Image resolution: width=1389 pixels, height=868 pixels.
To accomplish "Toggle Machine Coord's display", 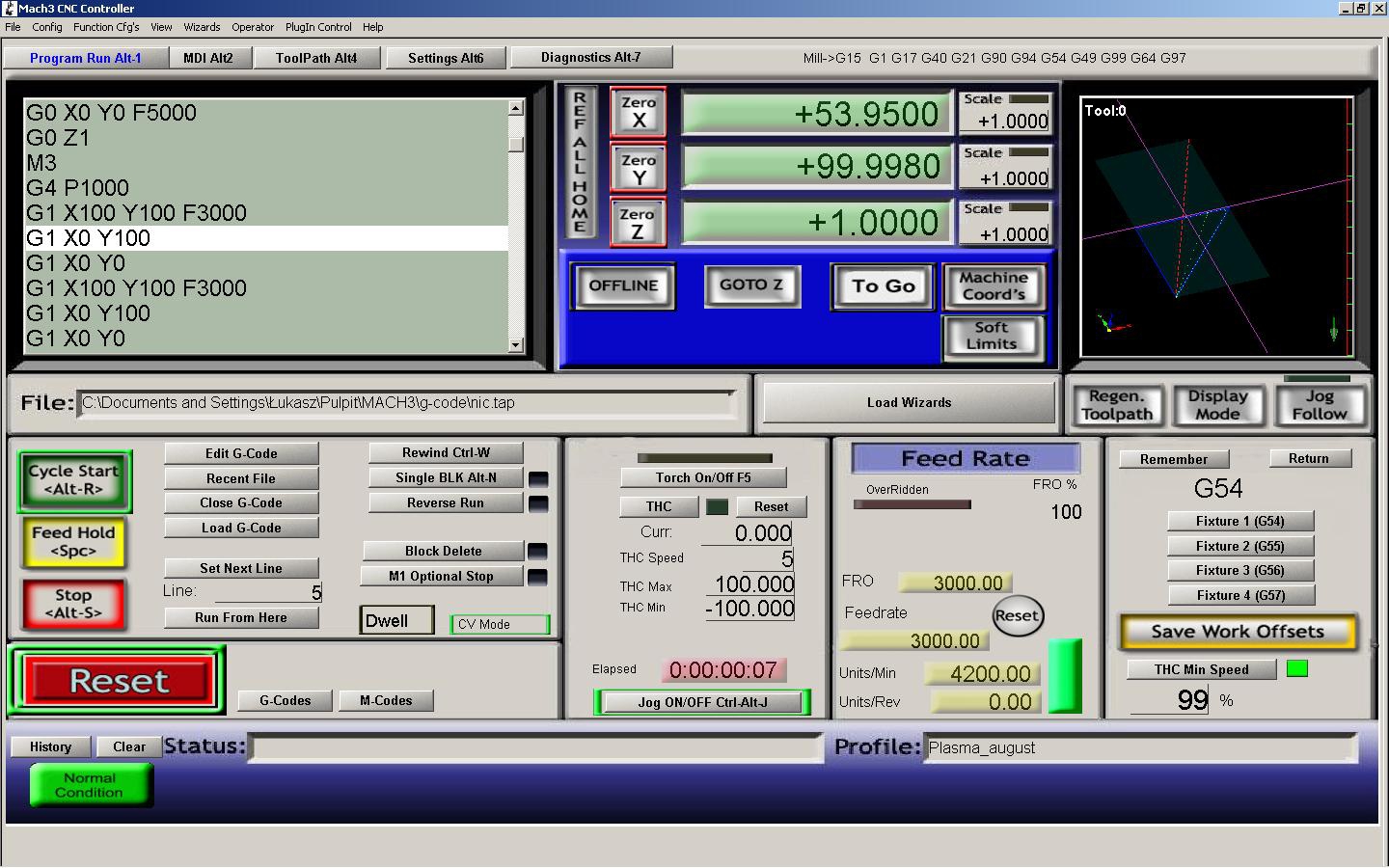I will [994, 285].
